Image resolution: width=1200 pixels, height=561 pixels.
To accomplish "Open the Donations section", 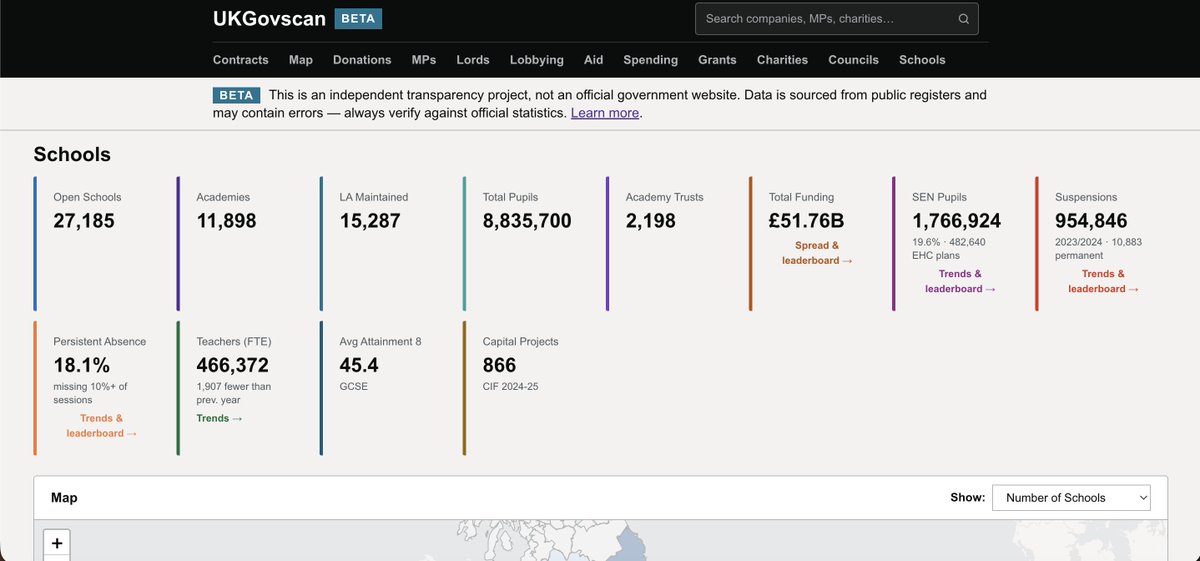I will tap(362, 60).
